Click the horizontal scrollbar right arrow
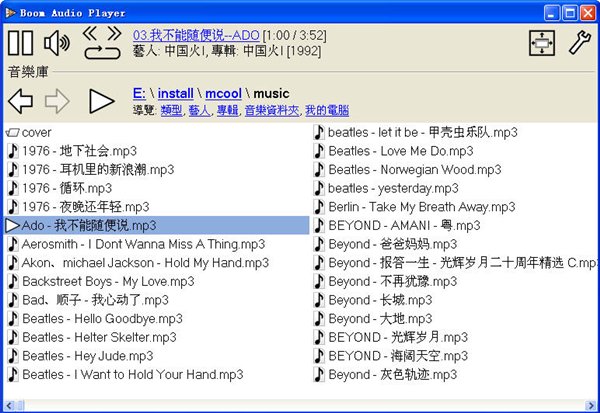Screen dimensions: 600x413 590,405
